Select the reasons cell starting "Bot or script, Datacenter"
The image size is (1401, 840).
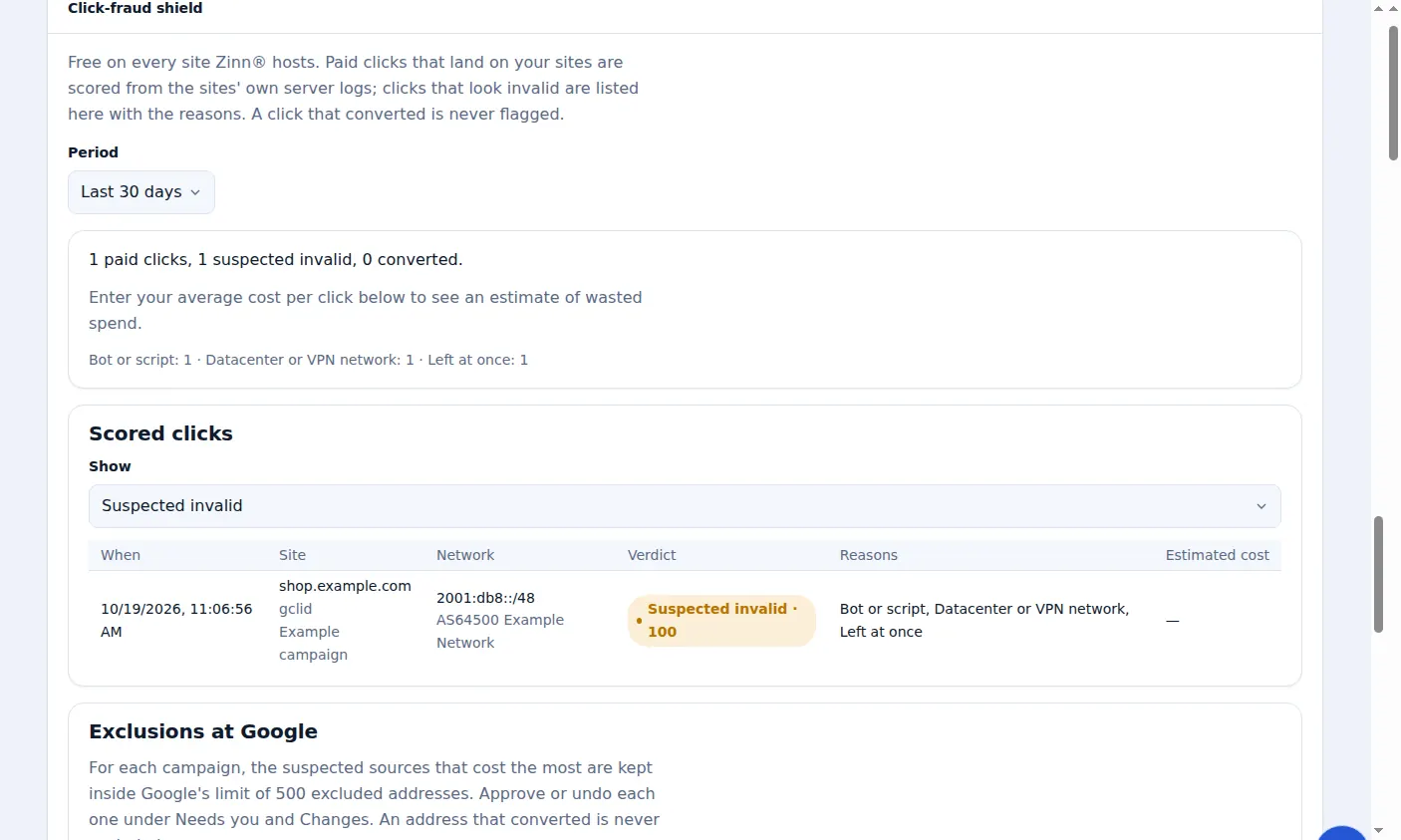coord(984,620)
